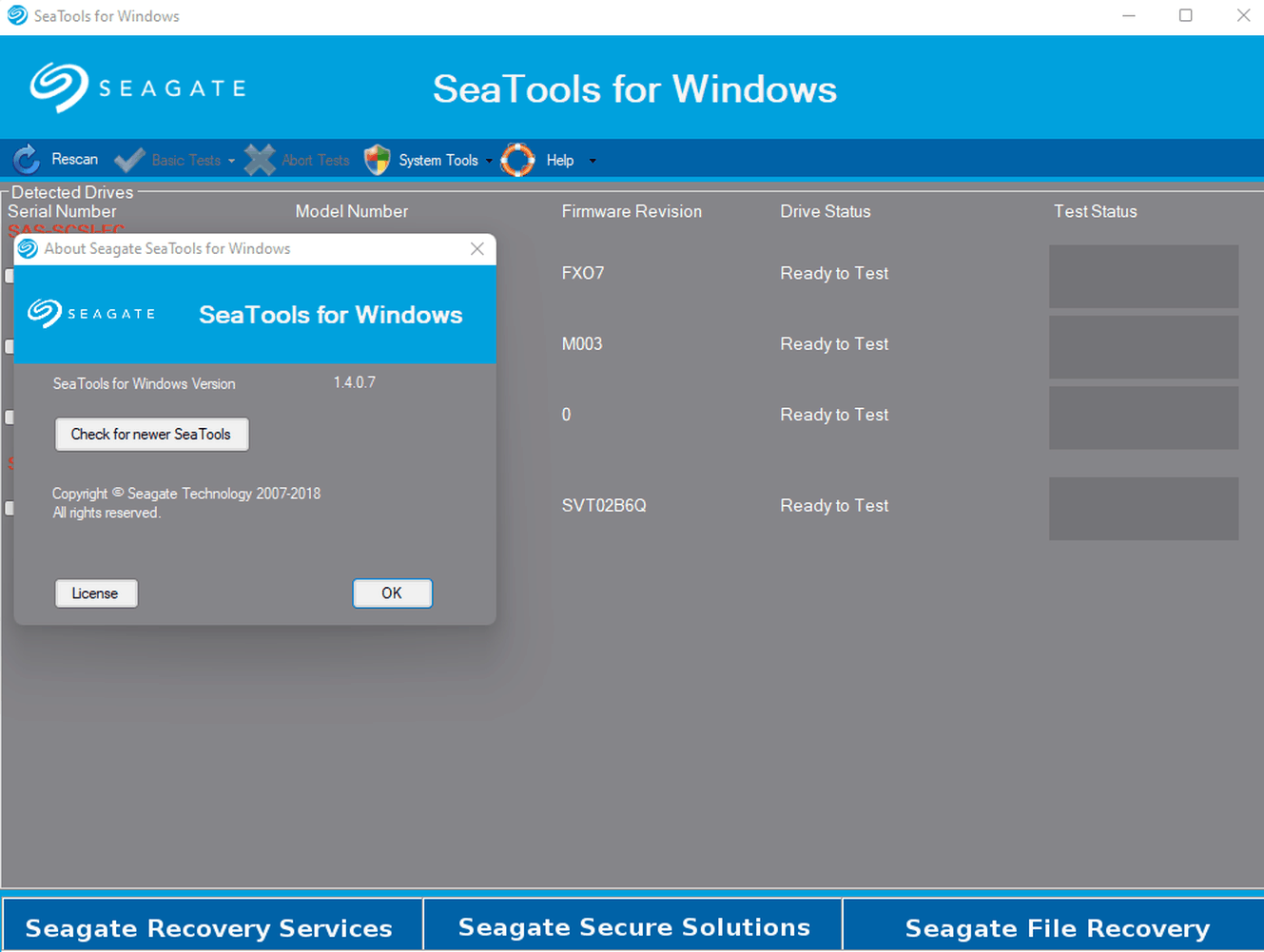The height and width of the screenshot is (952, 1264).
Task: Select firmware revision M003 text
Action: point(582,343)
